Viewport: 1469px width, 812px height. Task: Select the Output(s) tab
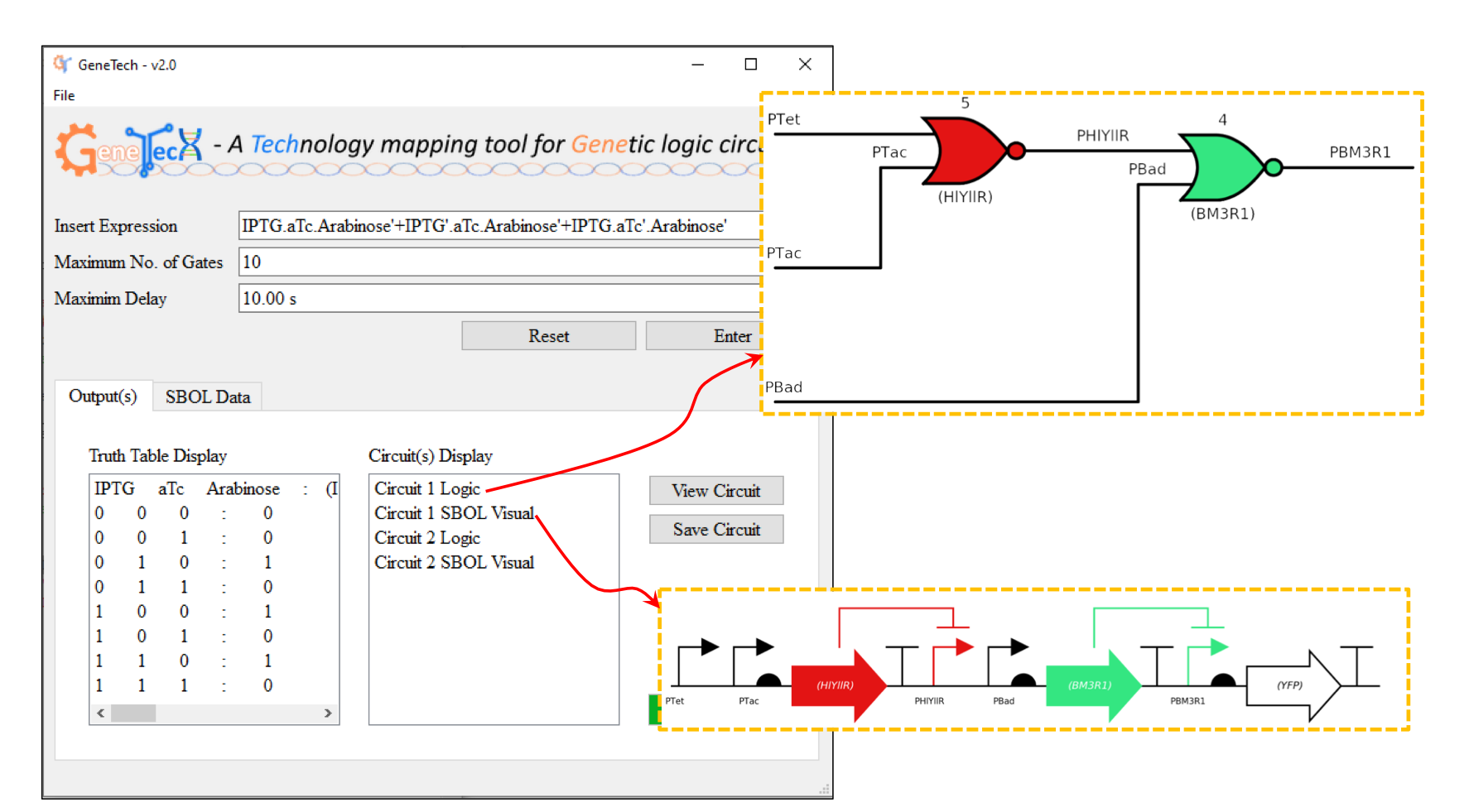click(103, 396)
